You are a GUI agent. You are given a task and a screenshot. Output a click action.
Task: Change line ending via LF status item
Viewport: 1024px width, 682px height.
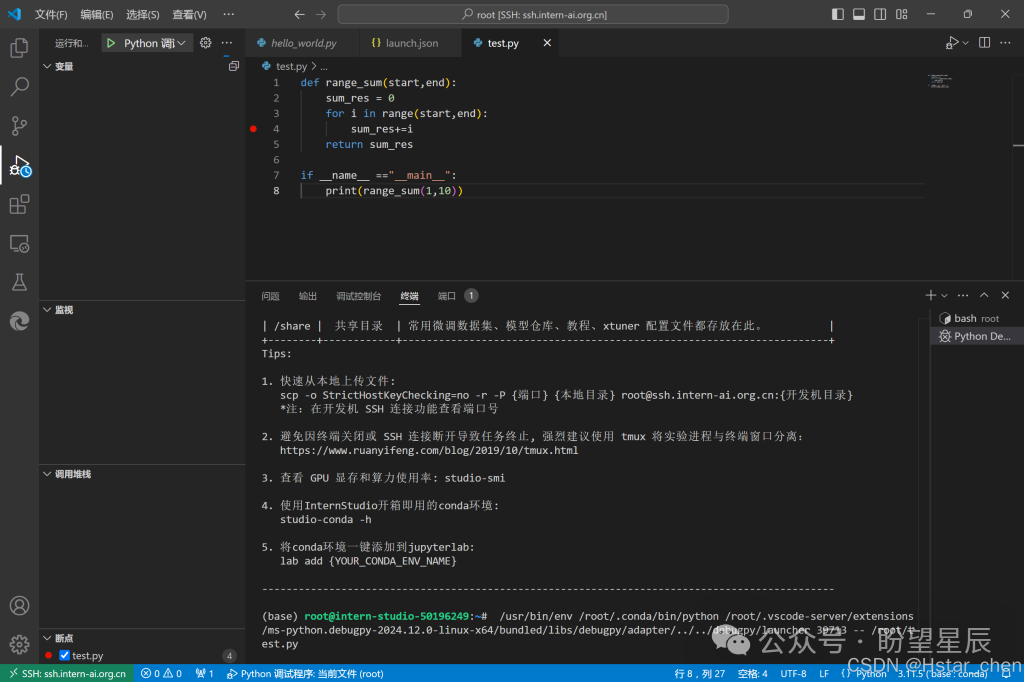point(824,674)
